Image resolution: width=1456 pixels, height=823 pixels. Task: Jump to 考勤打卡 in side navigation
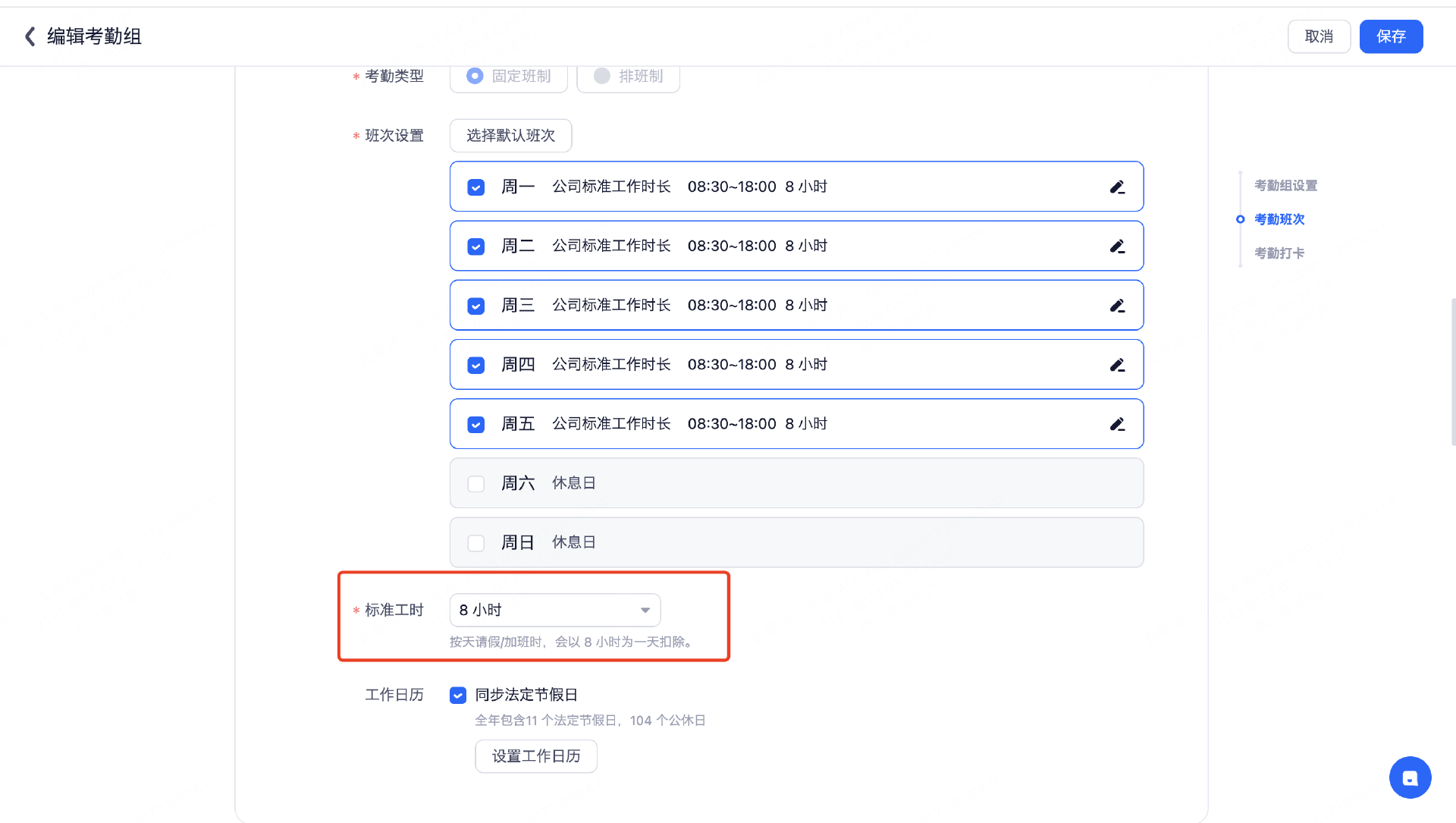pos(1279,253)
